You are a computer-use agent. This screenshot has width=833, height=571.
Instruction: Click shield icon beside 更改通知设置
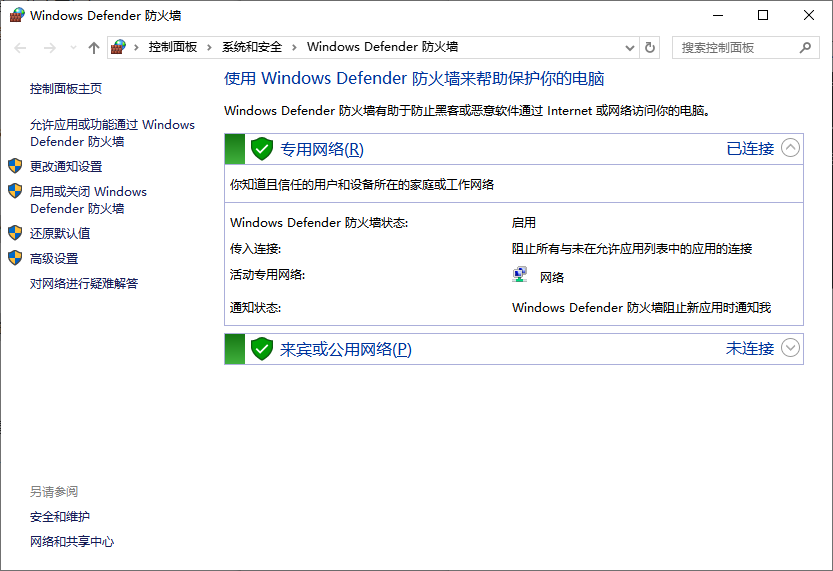tap(15, 166)
